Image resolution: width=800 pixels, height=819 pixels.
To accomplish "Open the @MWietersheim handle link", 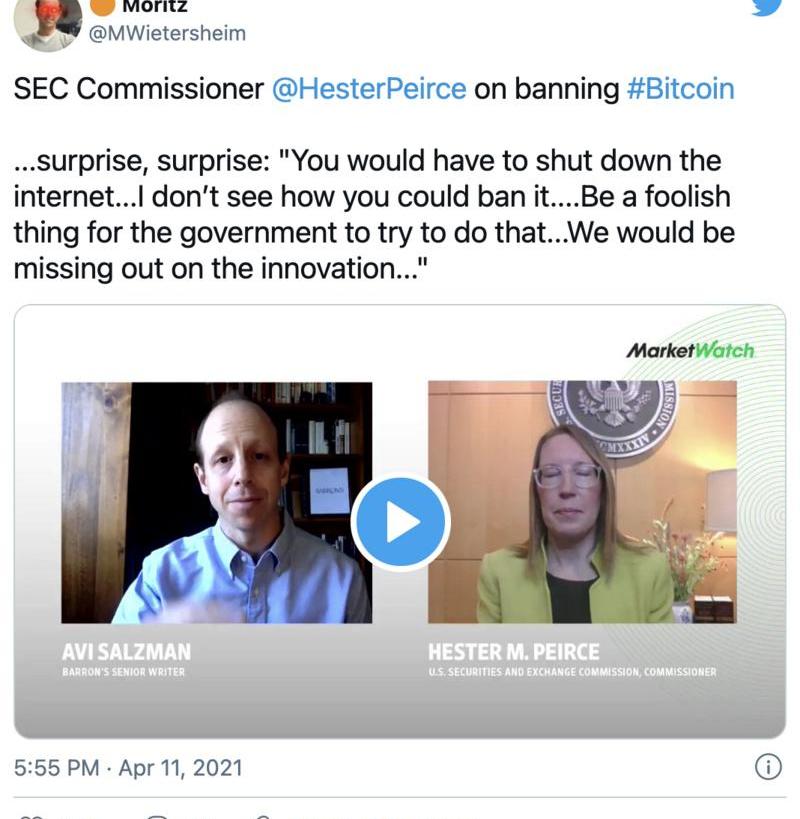I will [168, 33].
